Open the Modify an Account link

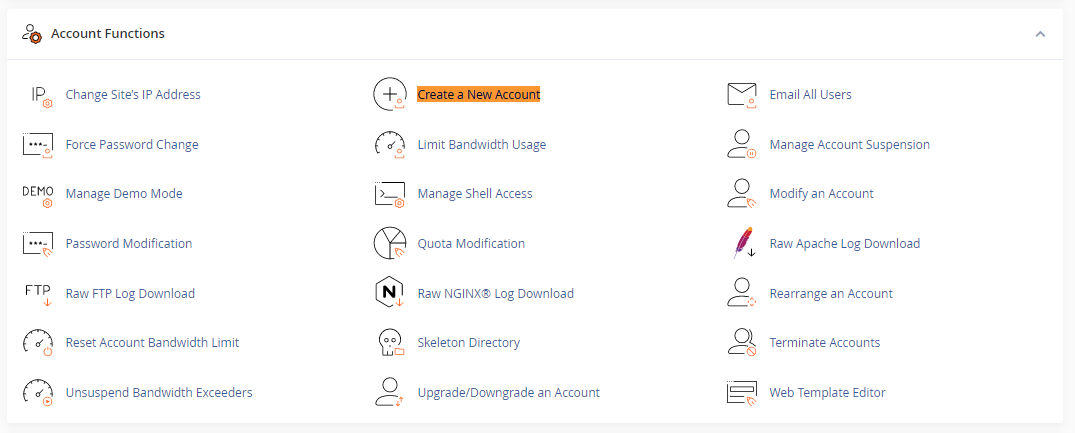(821, 194)
